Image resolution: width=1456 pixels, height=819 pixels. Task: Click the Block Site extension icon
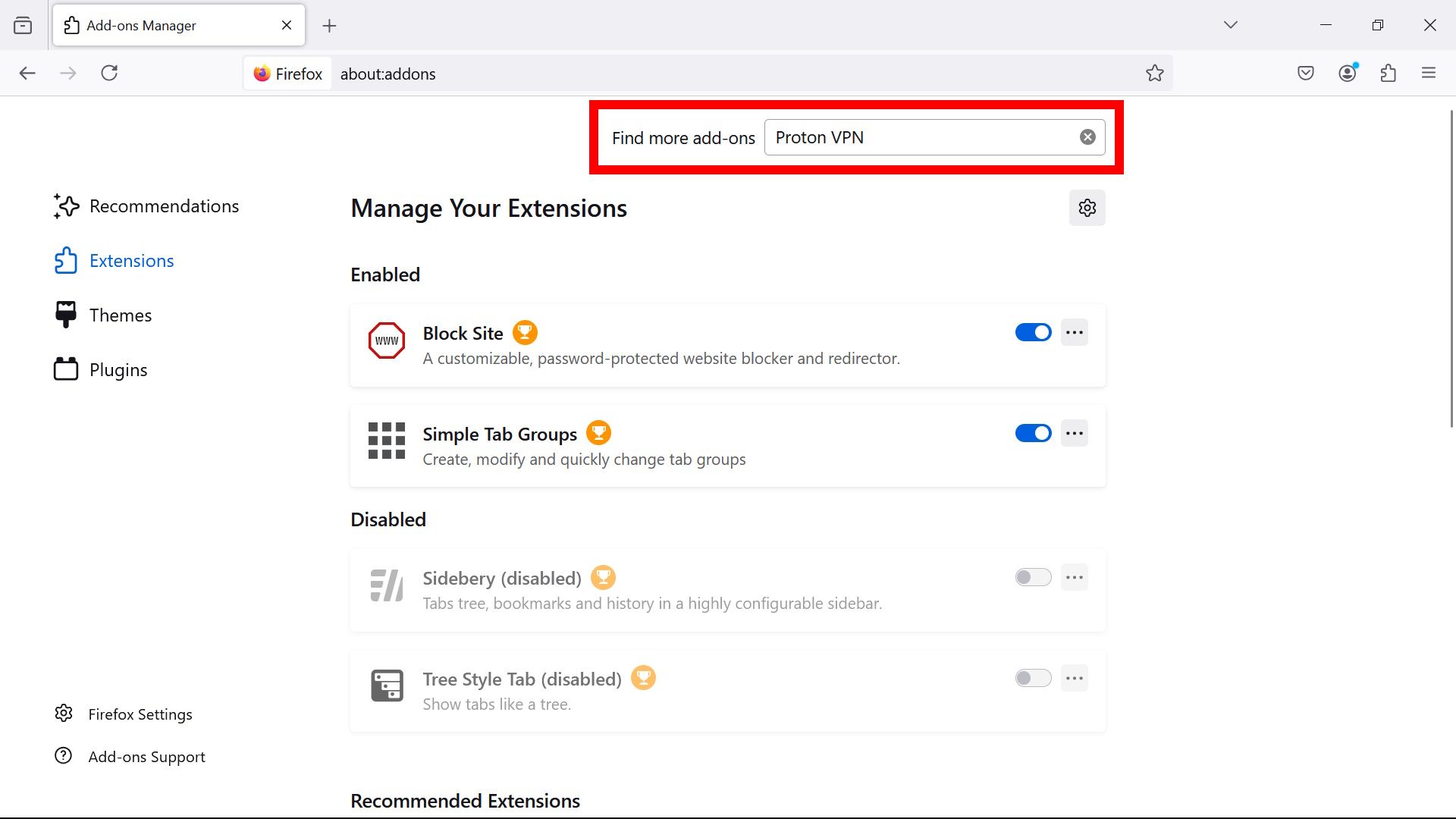(x=387, y=340)
